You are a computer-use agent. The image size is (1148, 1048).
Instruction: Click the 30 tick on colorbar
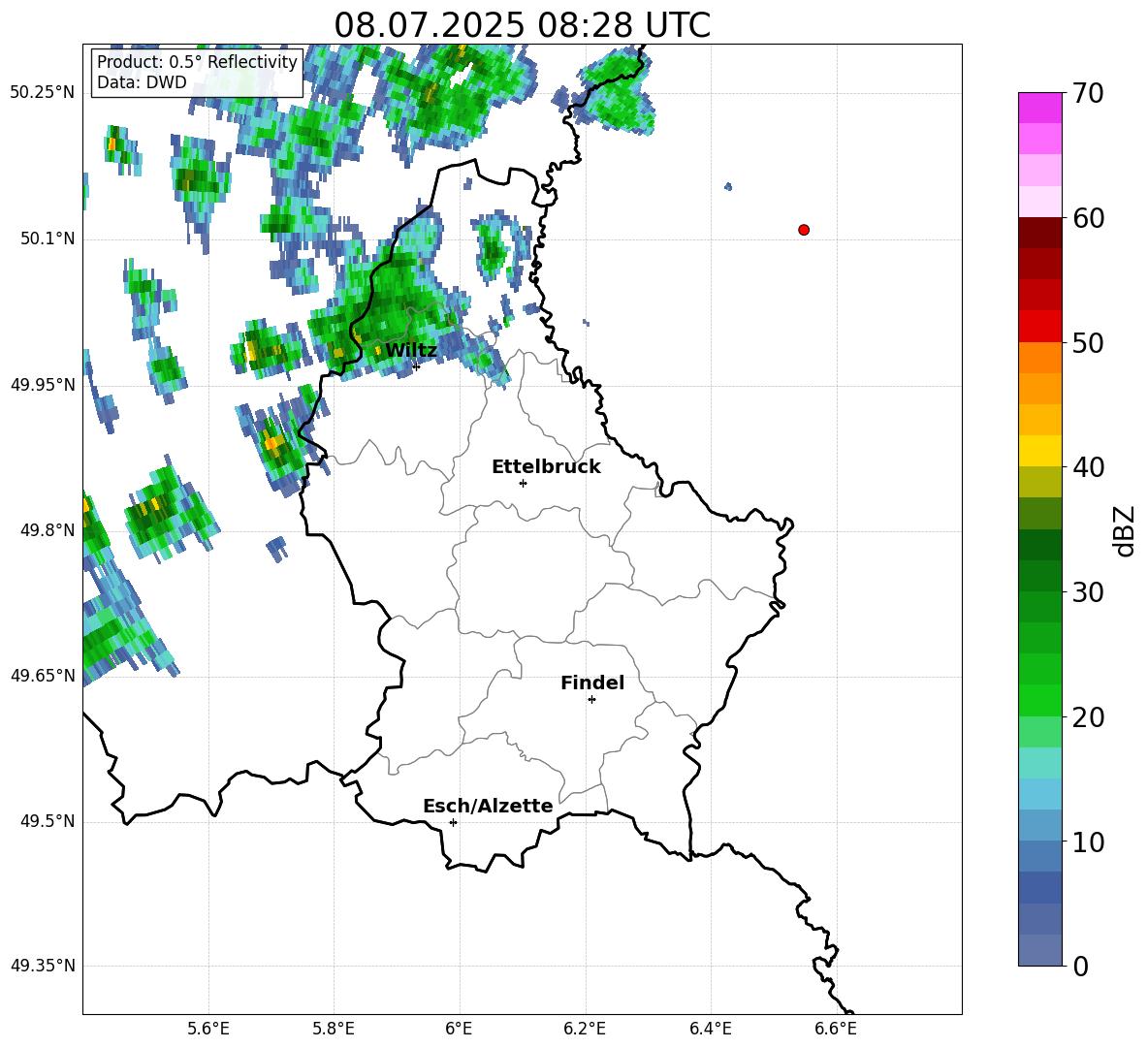(1088, 591)
